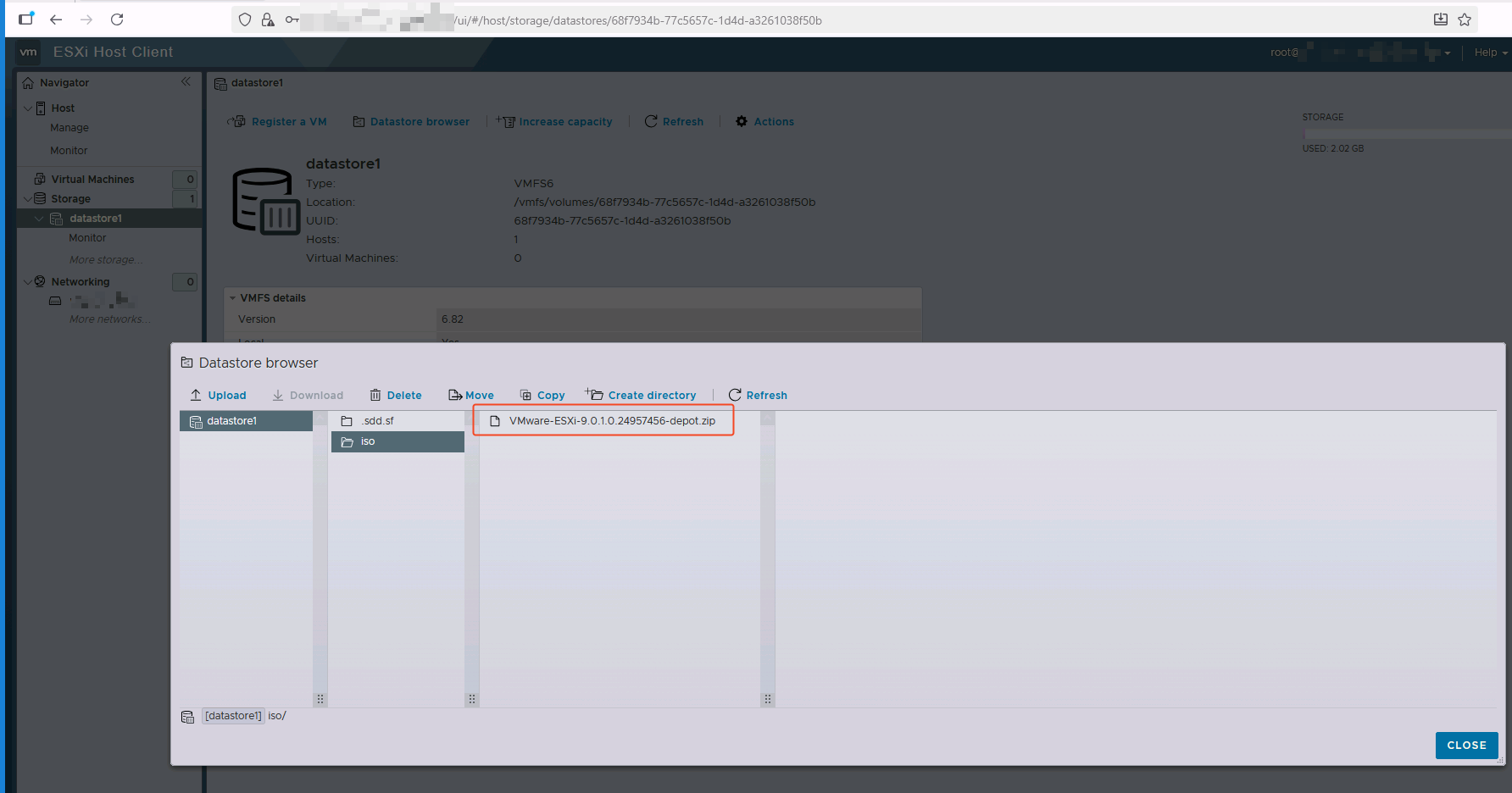Open the Help dropdown menu
Viewport: 1512px width, 793px height.
click(1488, 52)
